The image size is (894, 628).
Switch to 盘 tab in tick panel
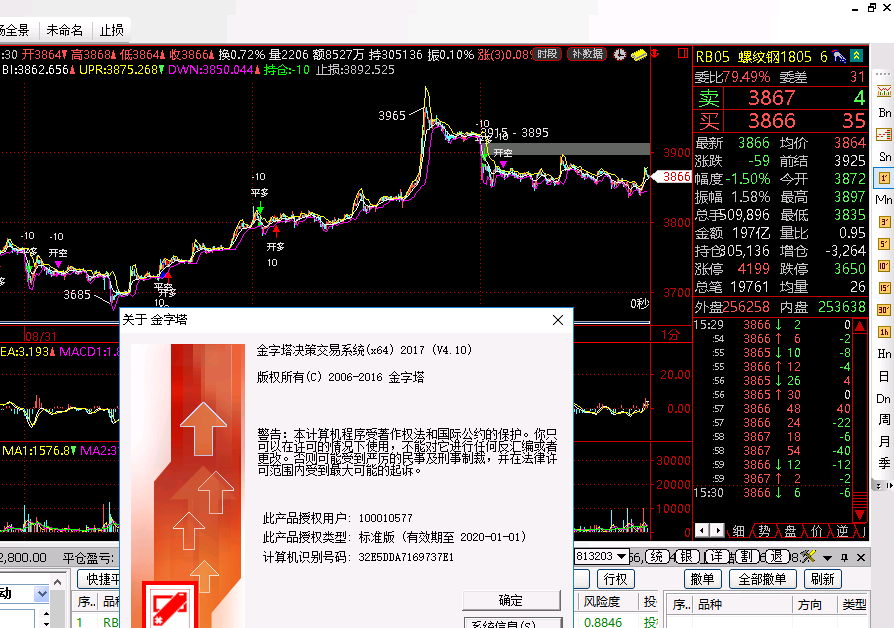point(790,532)
